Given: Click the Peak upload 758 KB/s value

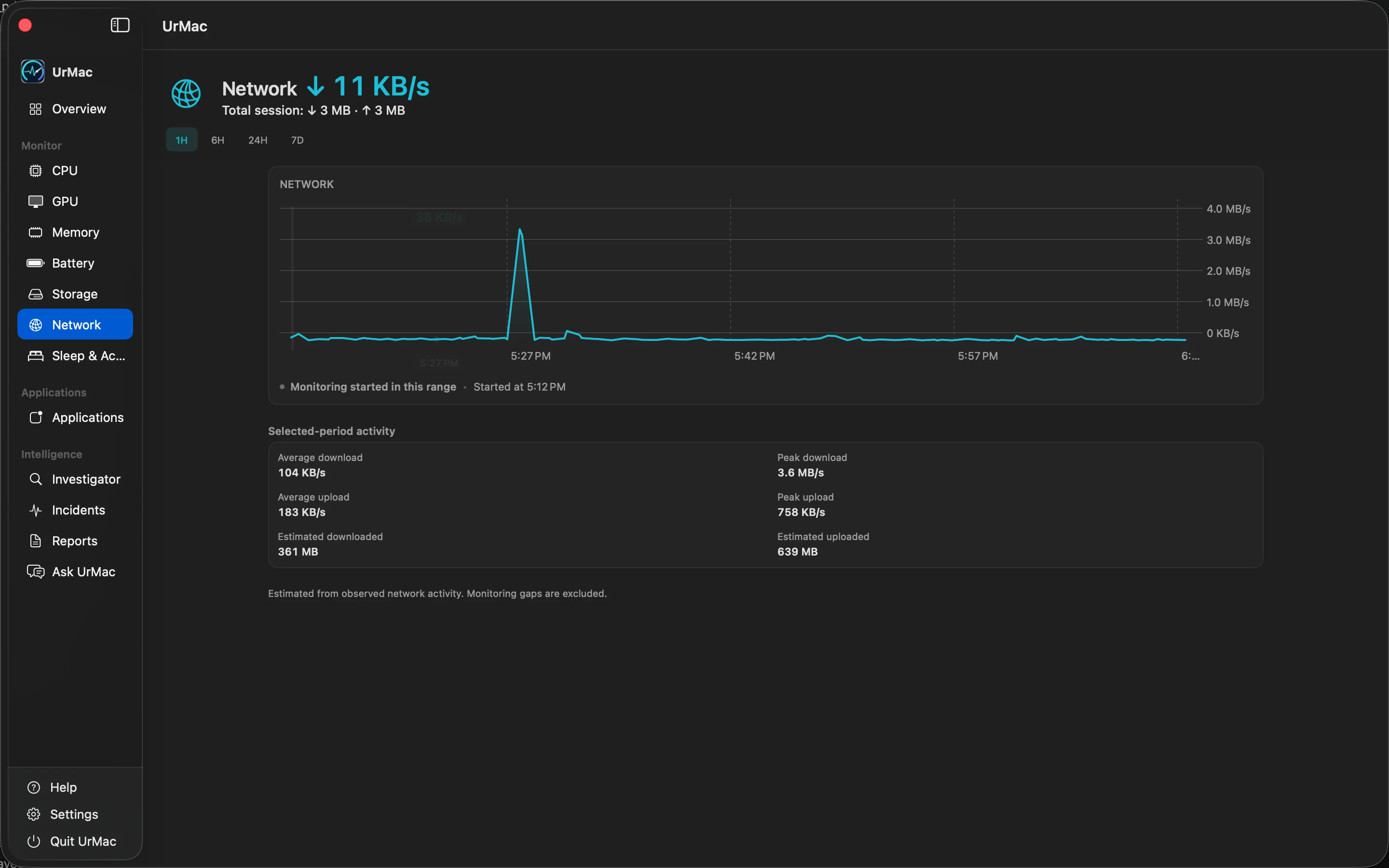Looking at the screenshot, I should [x=801, y=512].
